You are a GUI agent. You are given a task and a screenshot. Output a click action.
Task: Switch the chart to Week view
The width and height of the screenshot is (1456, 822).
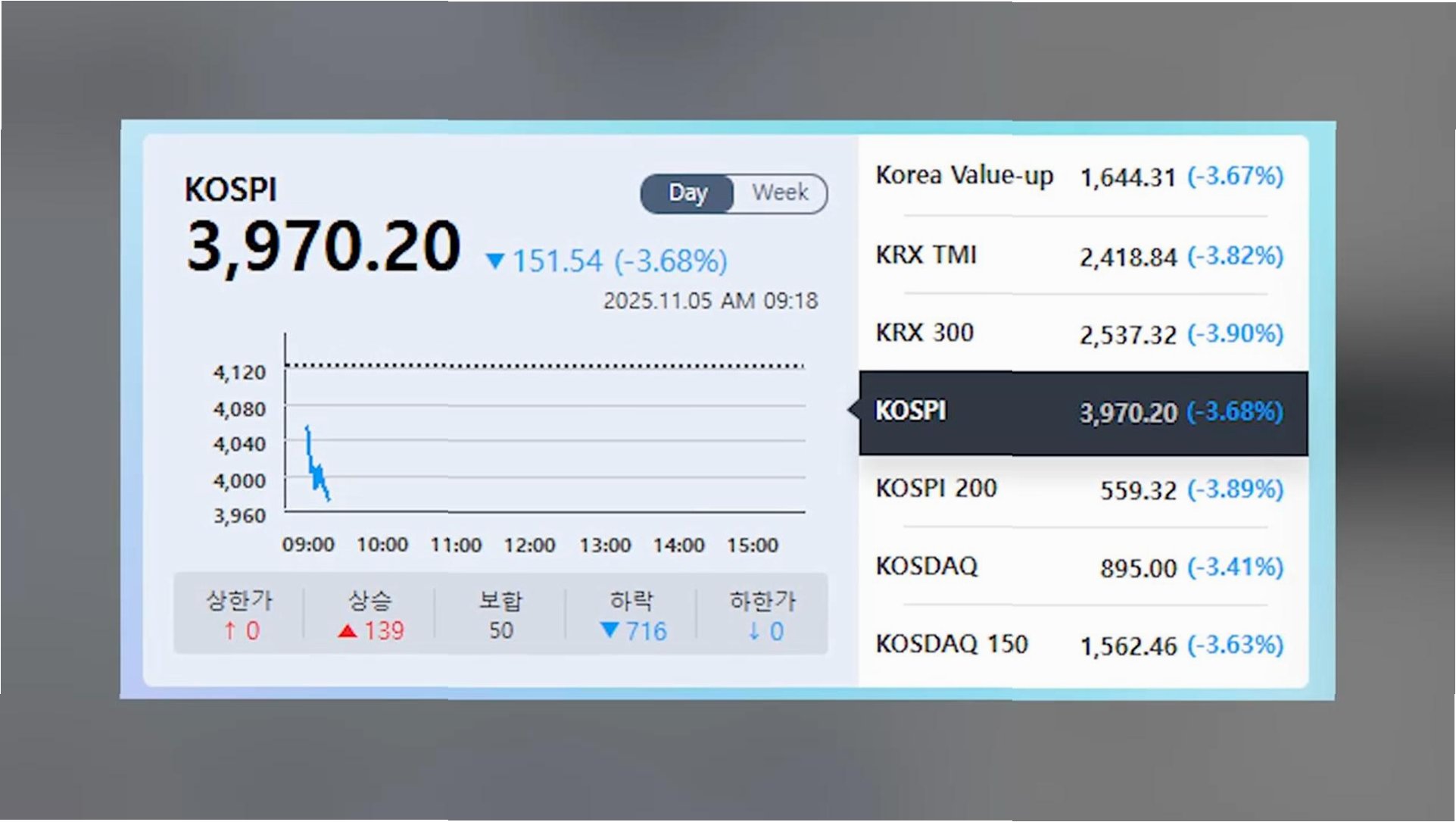click(780, 193)
